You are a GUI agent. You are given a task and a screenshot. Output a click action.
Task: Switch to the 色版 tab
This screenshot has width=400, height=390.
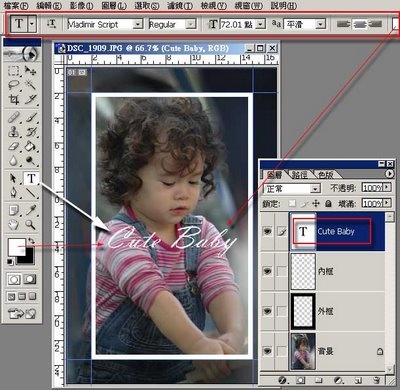(x=326, y=175)
